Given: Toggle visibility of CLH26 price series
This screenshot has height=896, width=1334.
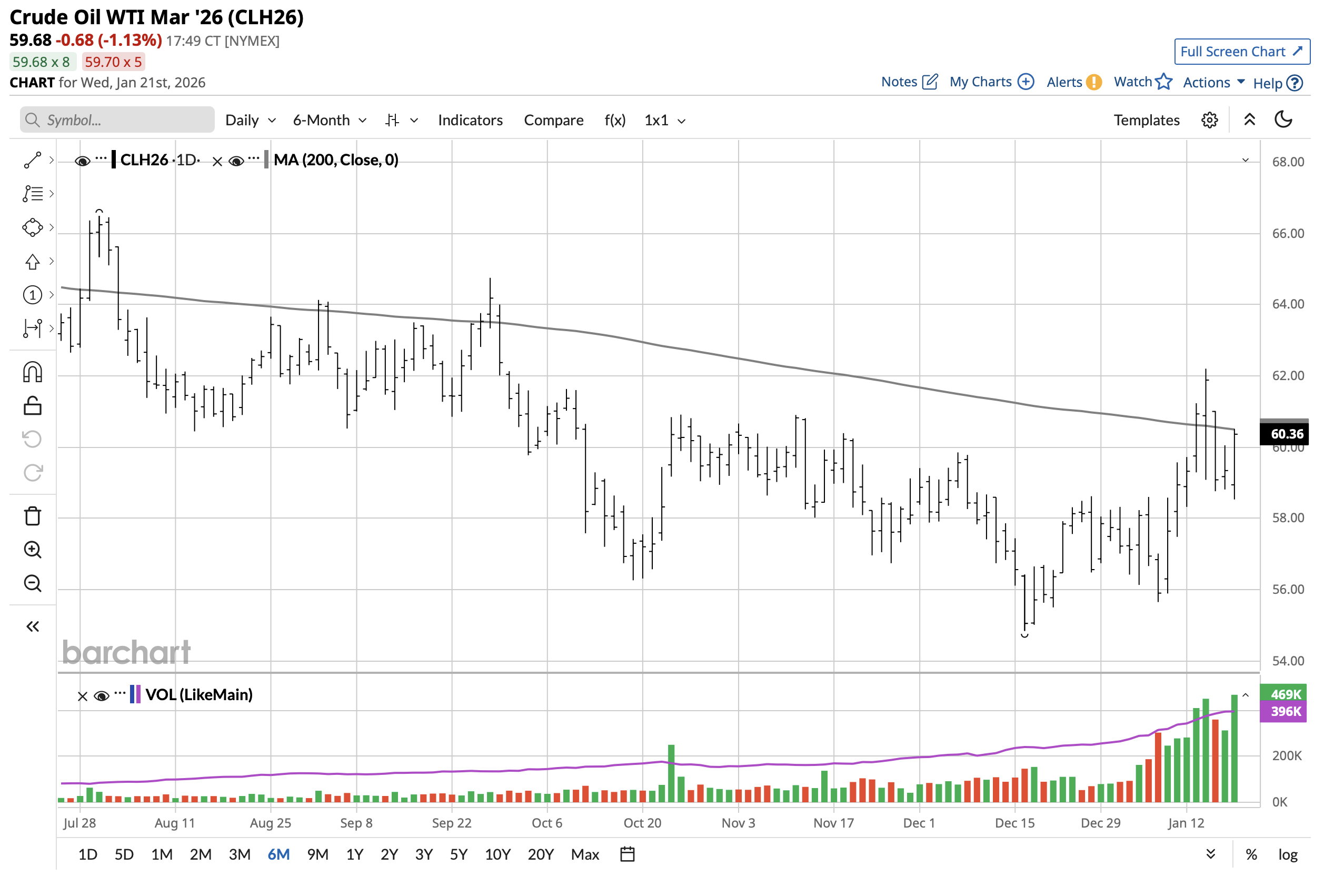Looking at the screenshot, I should (82, 161).
